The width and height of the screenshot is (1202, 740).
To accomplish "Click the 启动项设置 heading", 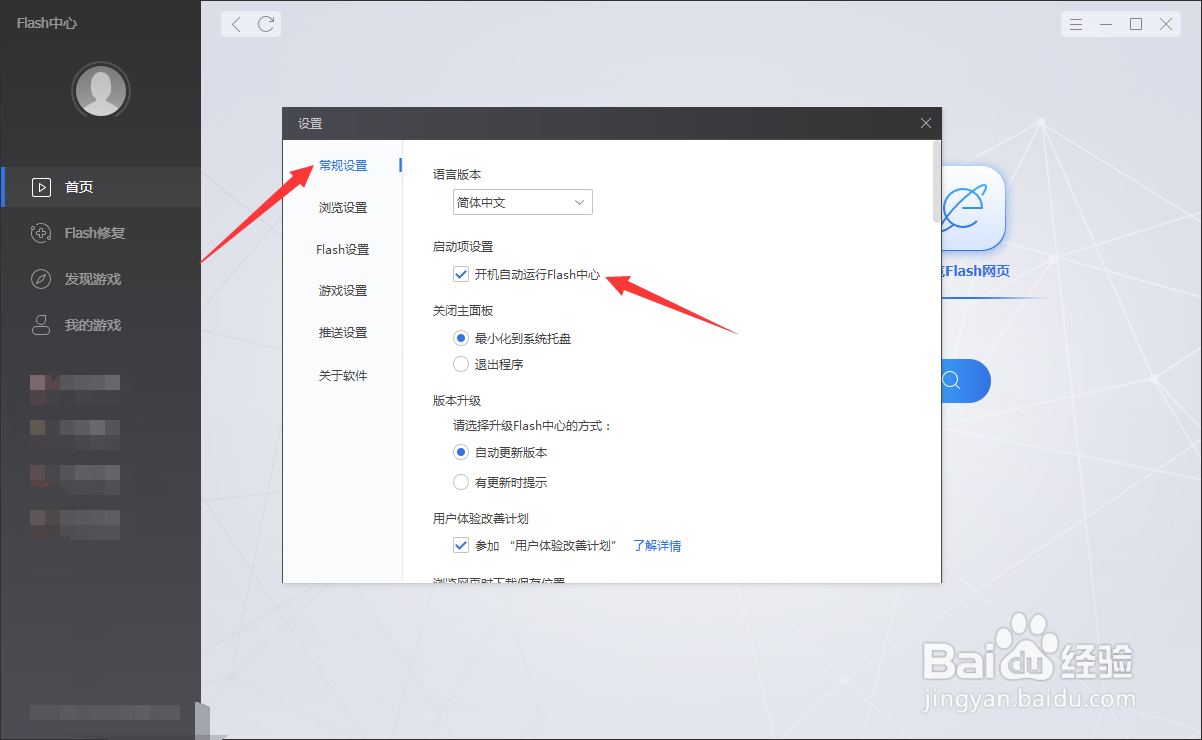I will click(463, 246).
